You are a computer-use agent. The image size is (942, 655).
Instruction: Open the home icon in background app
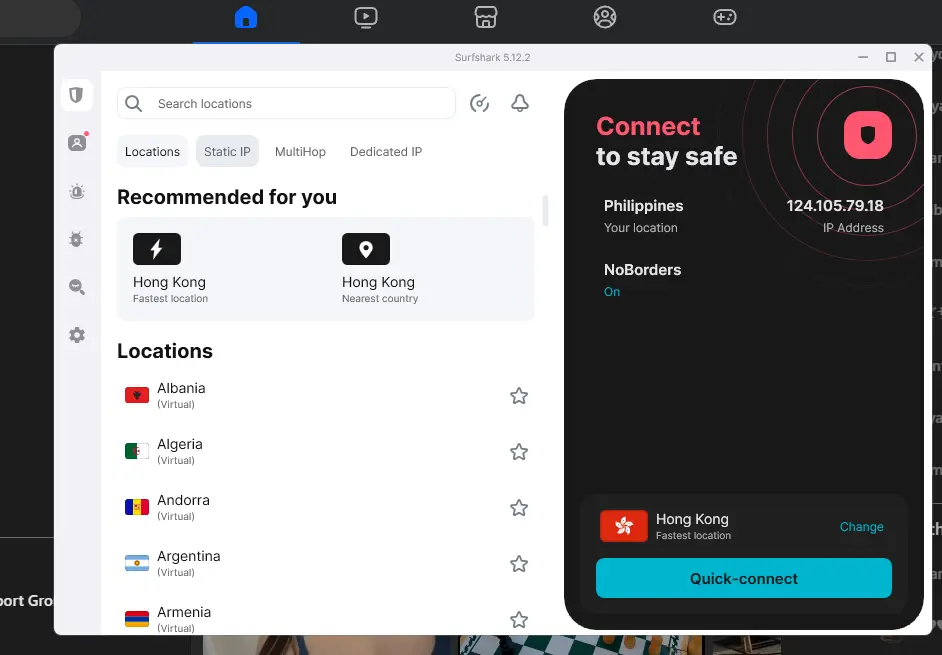[246, 17]
